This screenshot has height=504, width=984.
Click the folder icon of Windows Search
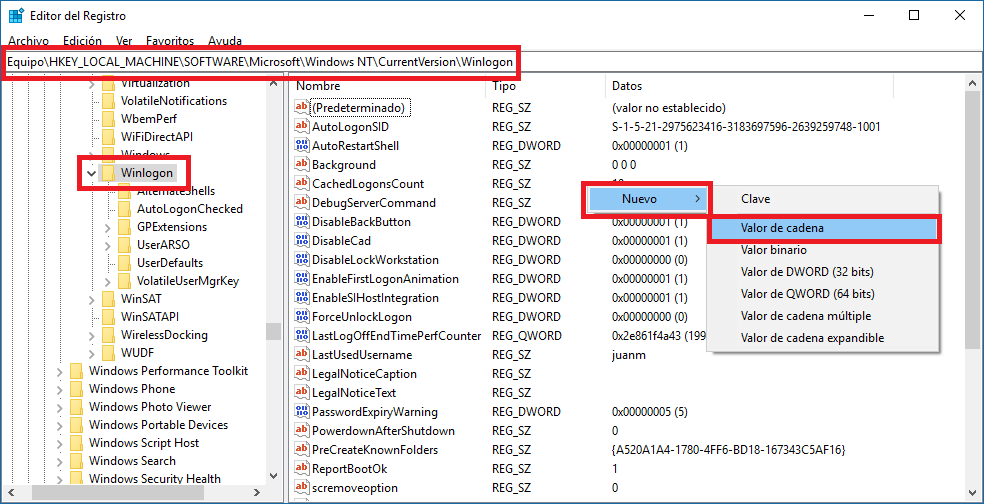pos(76,461)
